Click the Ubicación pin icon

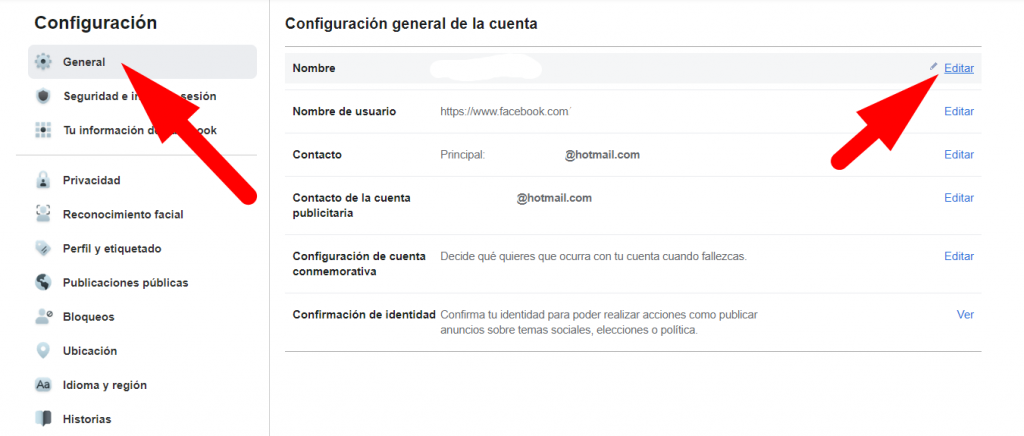click(43, 351)
